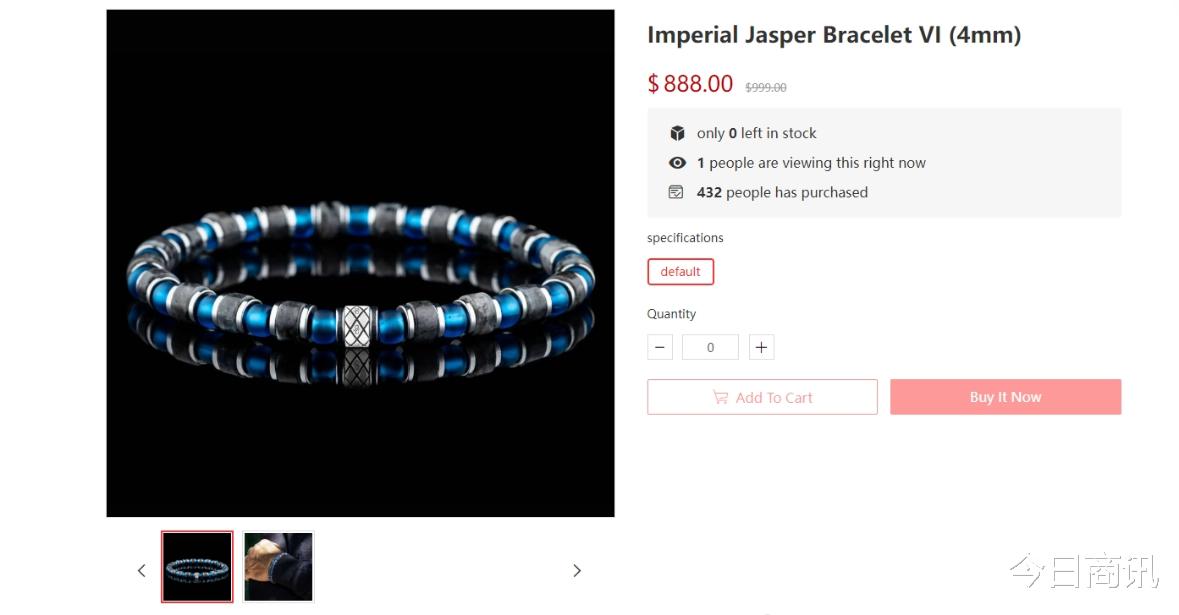Click the stock box icon
The width and height of the screenshot is (1179, 615).
(x=677, y=133)
